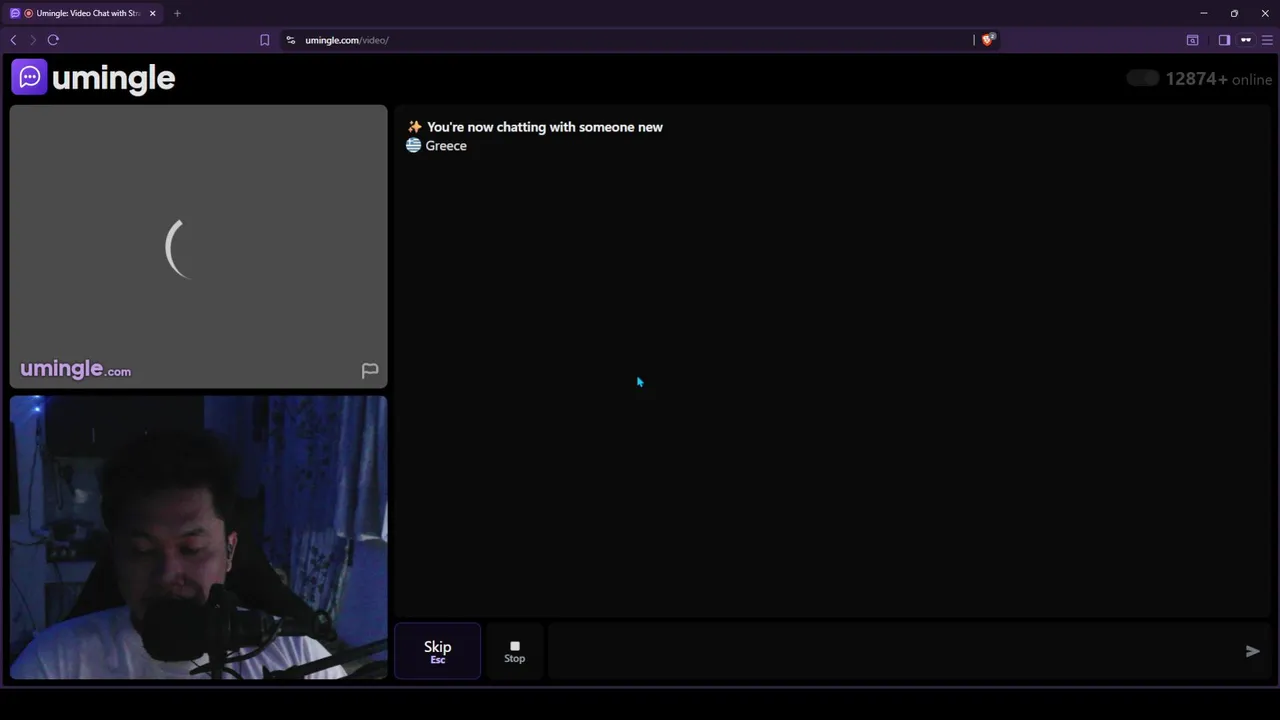Select your own webcam preview
The height and width of the screenshot is (720, 1280).
tap(198, 537)
